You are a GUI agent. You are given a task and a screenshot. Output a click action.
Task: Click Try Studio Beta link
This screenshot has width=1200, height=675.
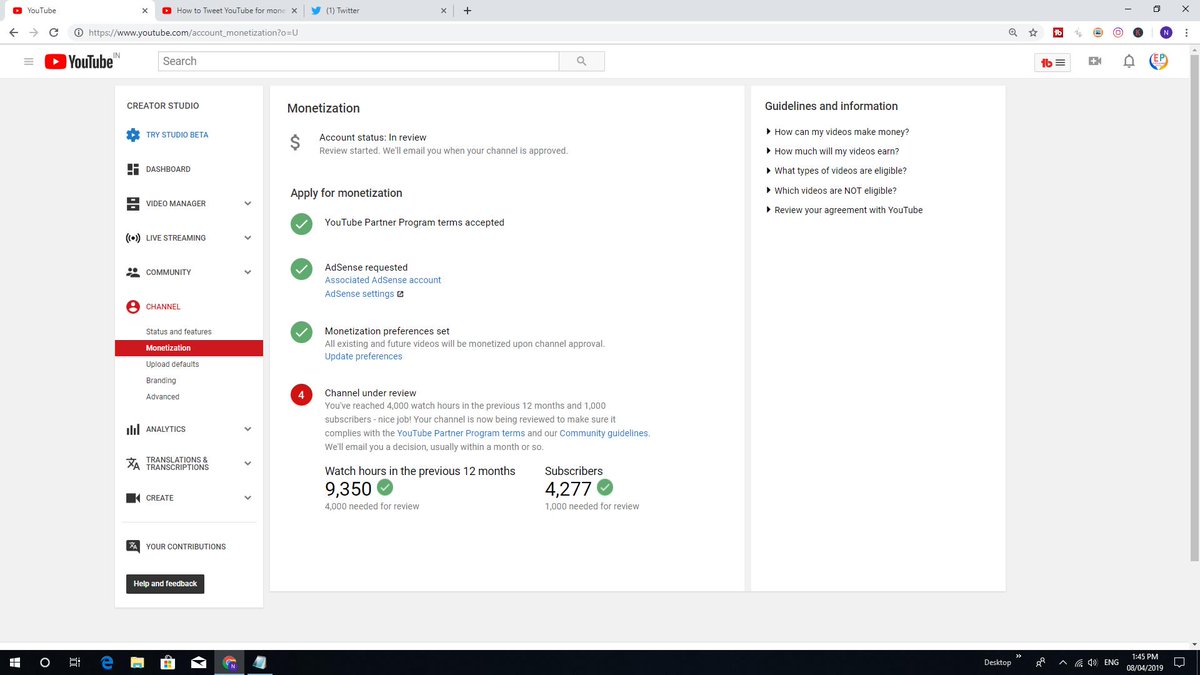(x=177, y=134)
